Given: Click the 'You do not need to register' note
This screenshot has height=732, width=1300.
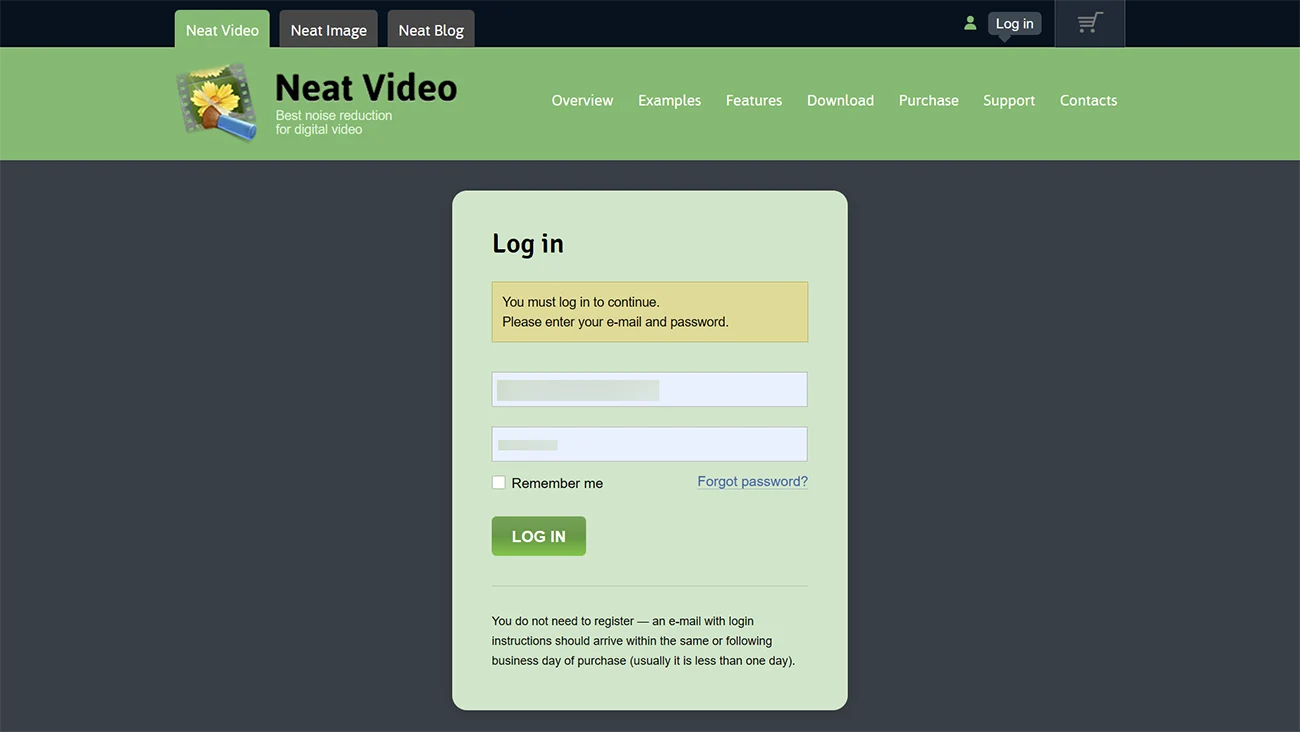Looking at the screenshot, I should pyautogui.click(x=643, y=641).
